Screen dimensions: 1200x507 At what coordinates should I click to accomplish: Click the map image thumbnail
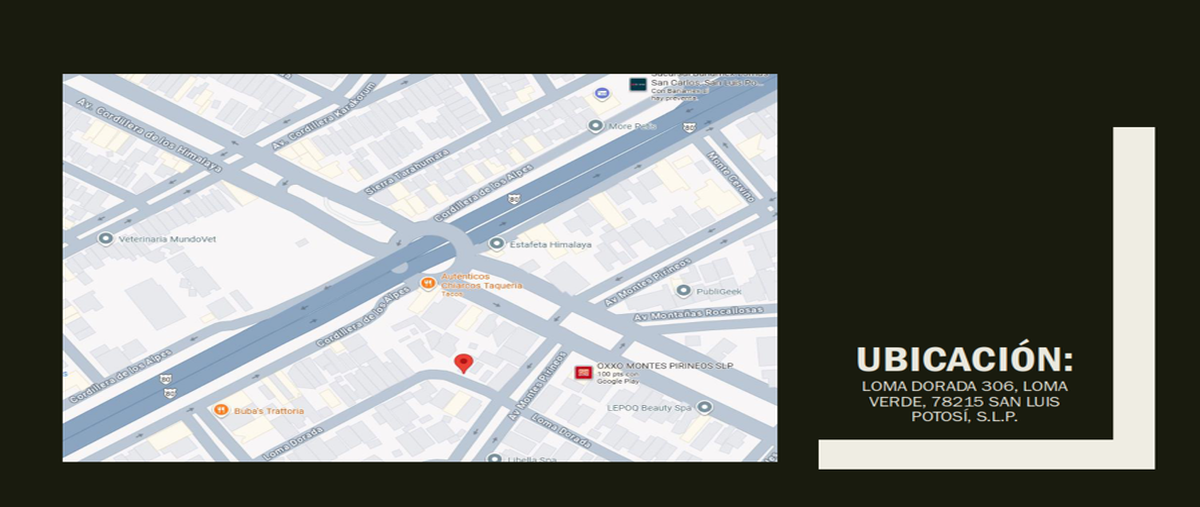tap(420, 267)
